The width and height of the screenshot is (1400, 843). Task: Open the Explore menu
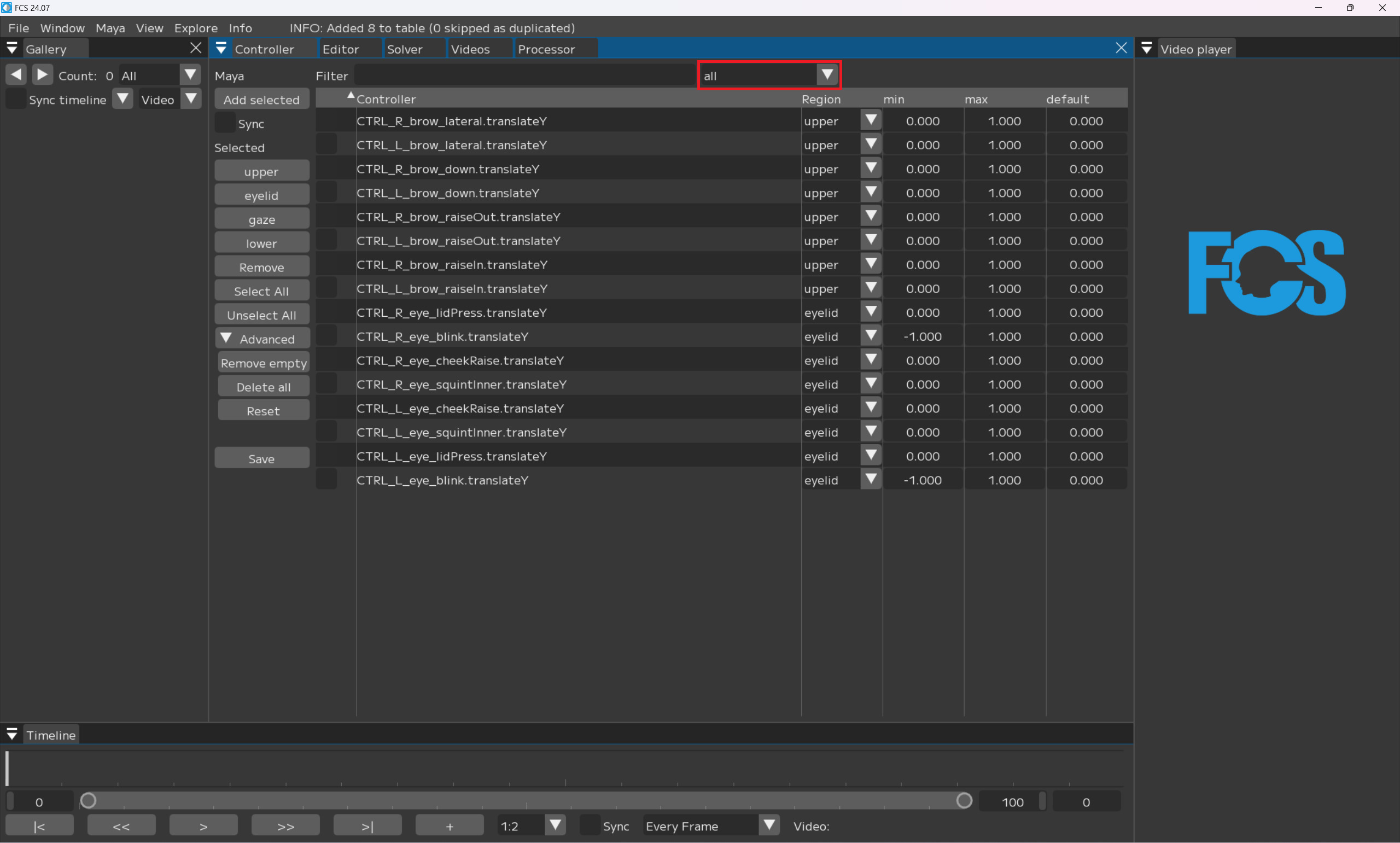click(195, 28)
